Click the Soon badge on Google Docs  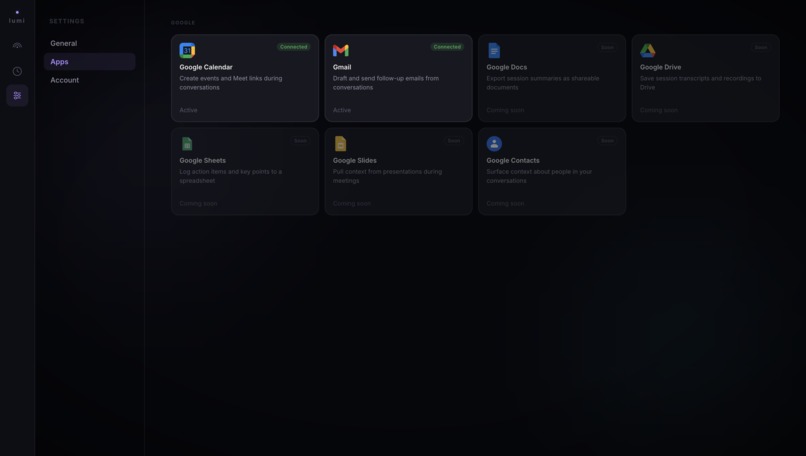coord(607,47)
